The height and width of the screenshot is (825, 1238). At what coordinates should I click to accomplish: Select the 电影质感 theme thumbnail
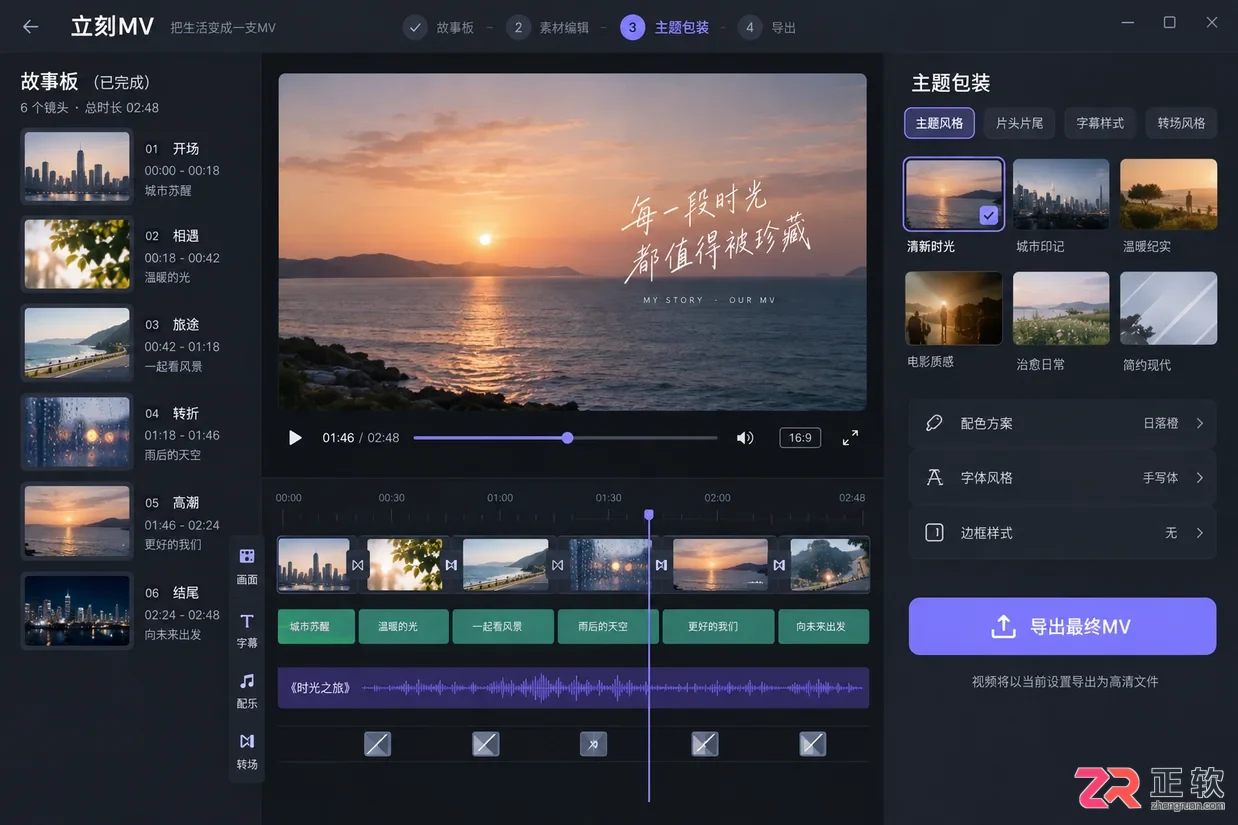tap(953, 308)
